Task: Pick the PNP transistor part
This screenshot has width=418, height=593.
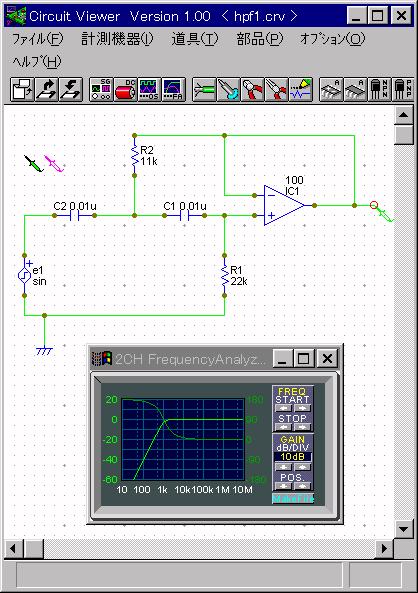Action: pos(403,90)
